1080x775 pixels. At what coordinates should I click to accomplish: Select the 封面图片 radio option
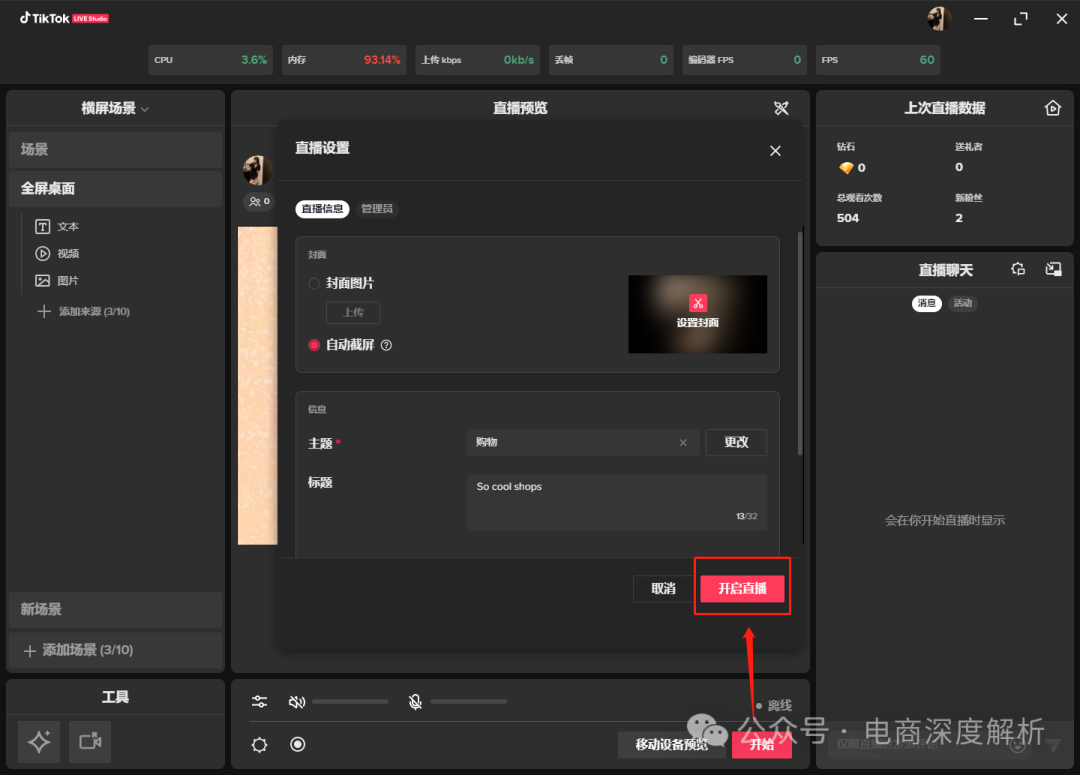click(314, 284)
